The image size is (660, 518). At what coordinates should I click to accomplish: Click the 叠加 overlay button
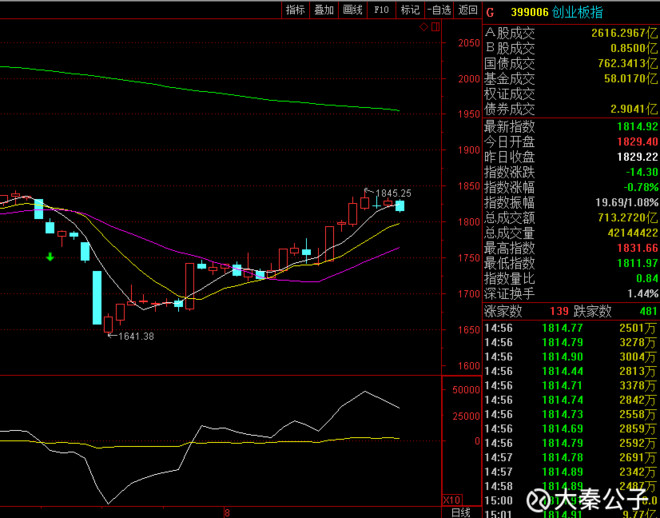pos(323,9)
